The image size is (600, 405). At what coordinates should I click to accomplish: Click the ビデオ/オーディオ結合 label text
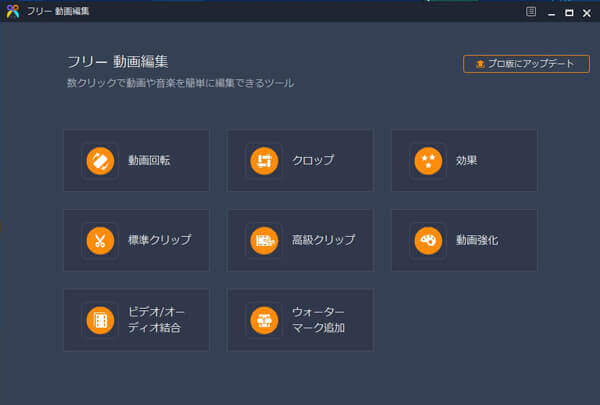[156, 320]
